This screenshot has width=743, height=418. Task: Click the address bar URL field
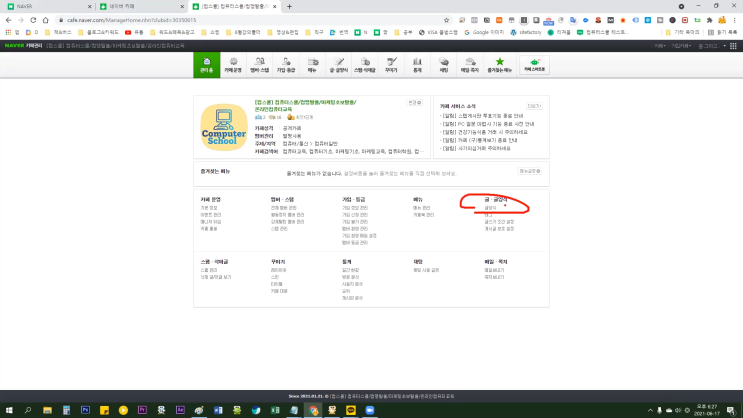point(251,20)
